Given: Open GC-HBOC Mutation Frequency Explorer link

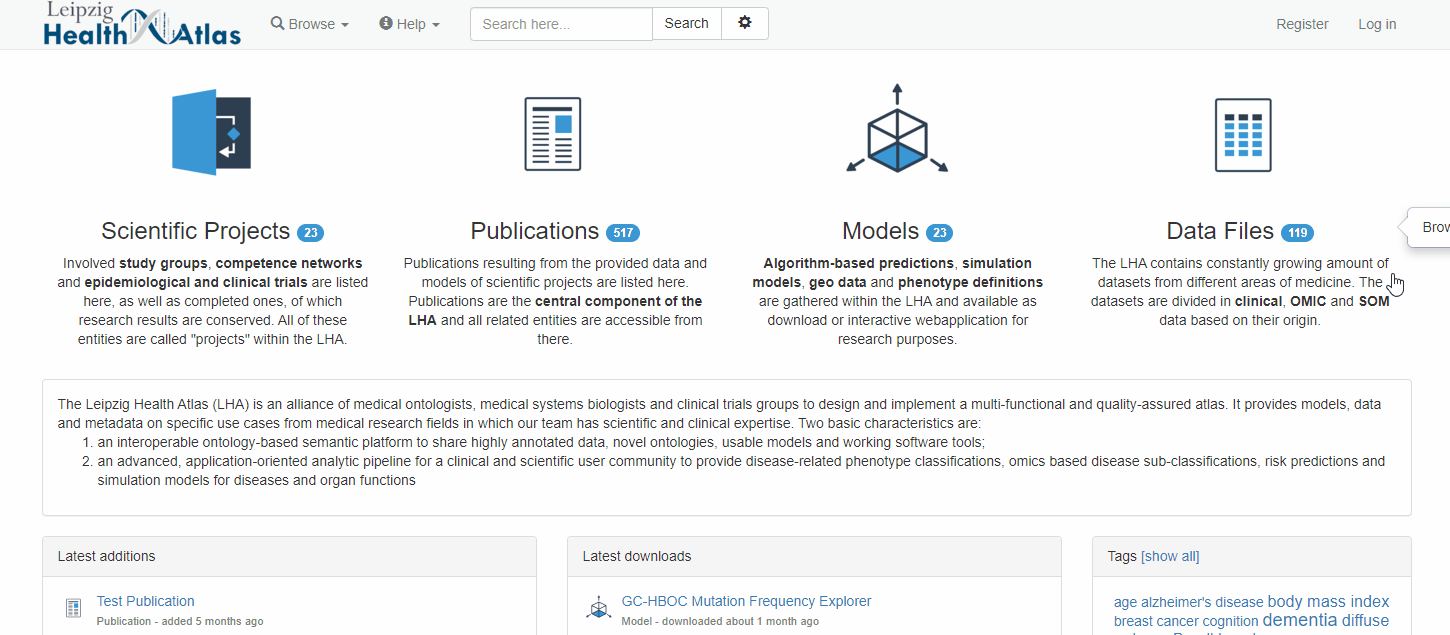Looking at the screenshot, I should point(746,601).
